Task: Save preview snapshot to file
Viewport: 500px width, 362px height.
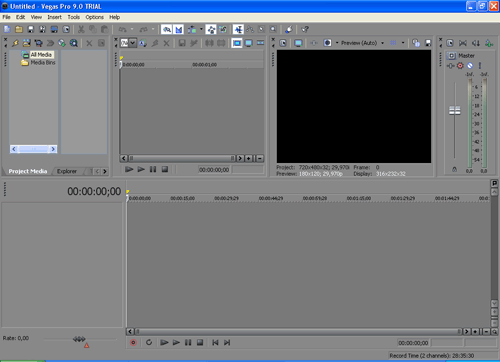Action: (x=428, y=43)
